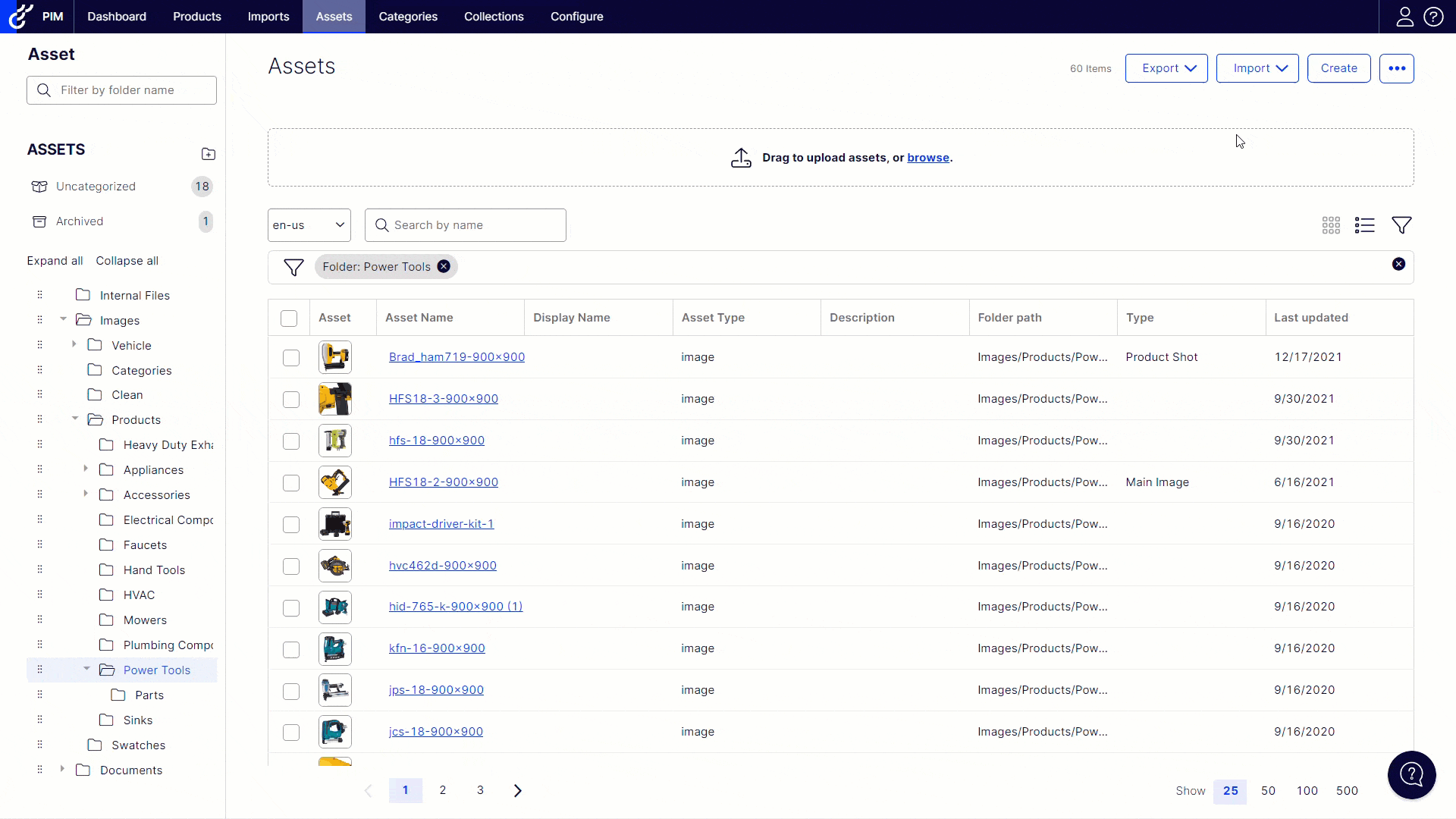Go to next page arrow
Image resolution: width=1456 pixels, height=819 pixels.
(x=518, y=790)
